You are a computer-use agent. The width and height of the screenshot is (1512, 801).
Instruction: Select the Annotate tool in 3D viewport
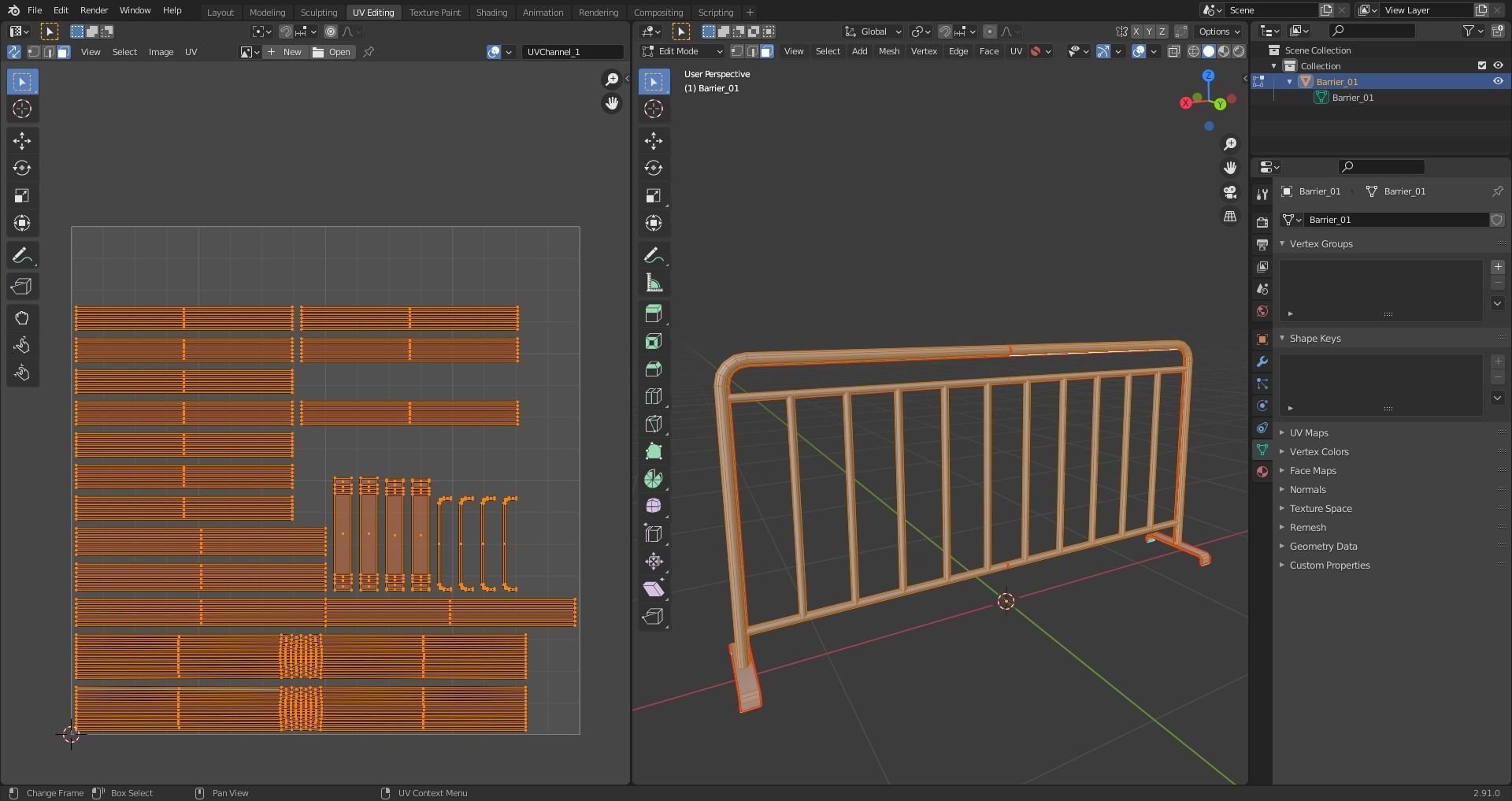(654, 255)
